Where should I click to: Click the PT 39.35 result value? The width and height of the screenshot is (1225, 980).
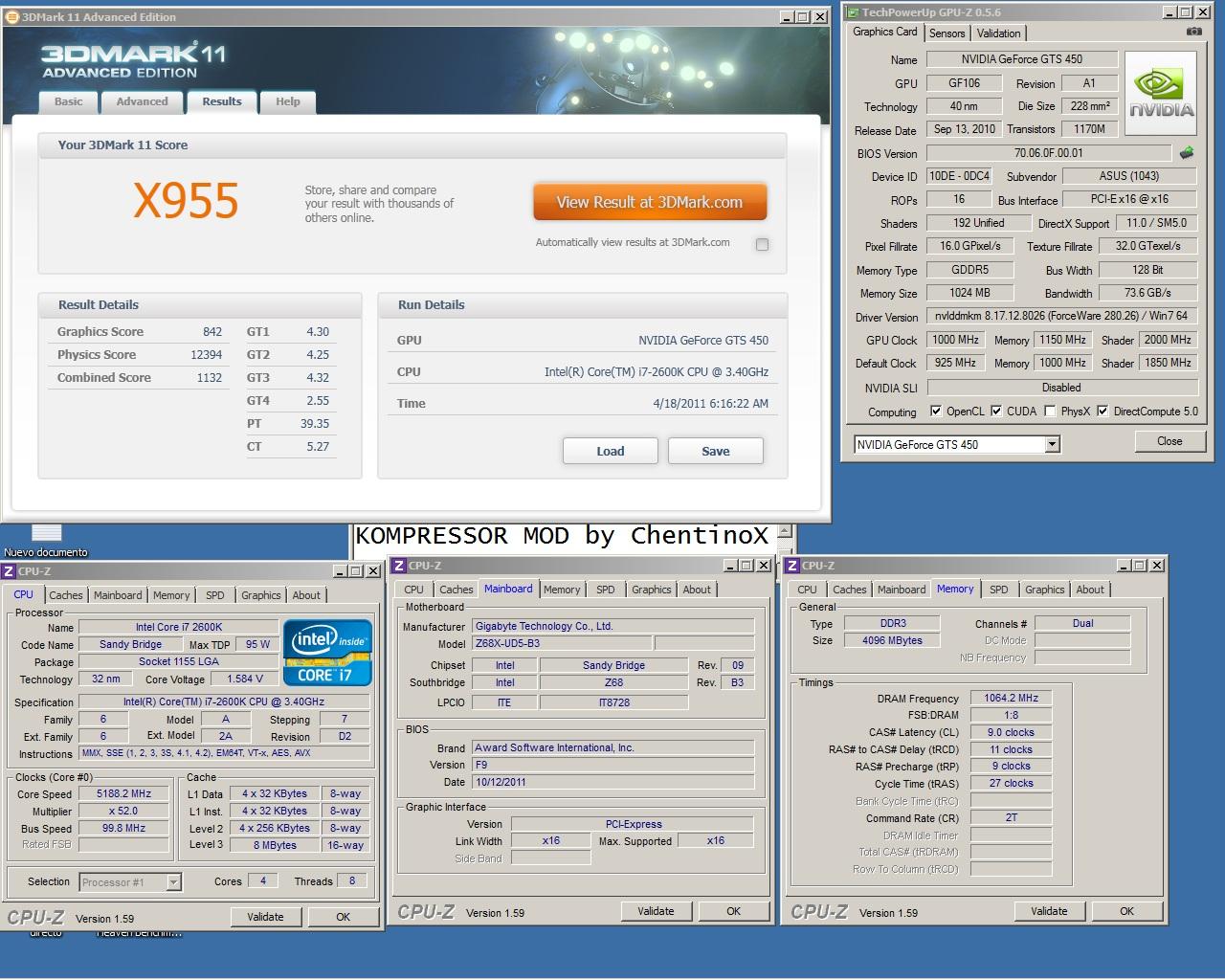[x=315, y=424]
